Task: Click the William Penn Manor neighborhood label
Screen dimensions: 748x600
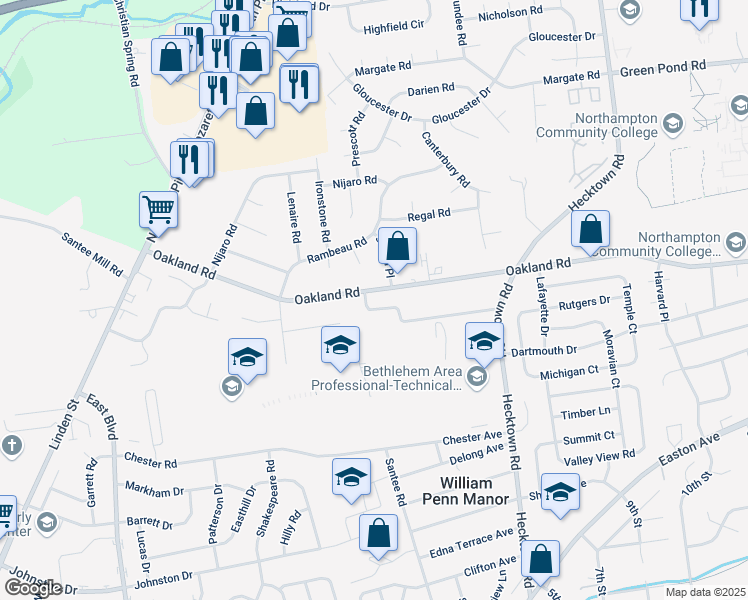Action: (x=466, y=491)
